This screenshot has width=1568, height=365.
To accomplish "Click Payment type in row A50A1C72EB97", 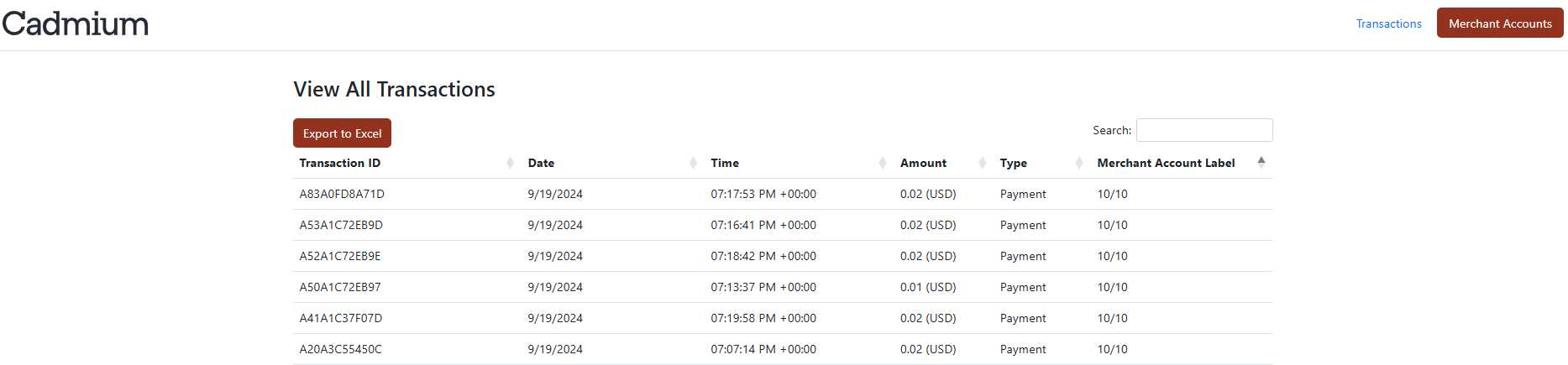I will coord(1023,287).
